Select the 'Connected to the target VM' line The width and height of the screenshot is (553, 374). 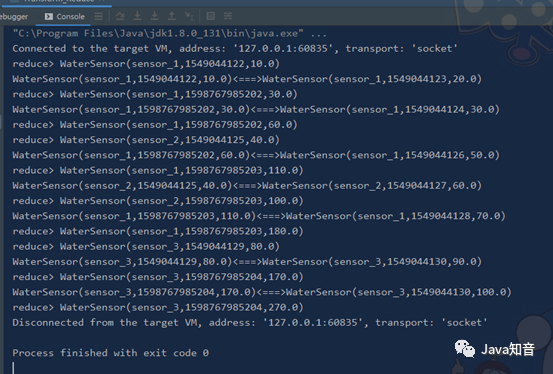click(235, 49)
